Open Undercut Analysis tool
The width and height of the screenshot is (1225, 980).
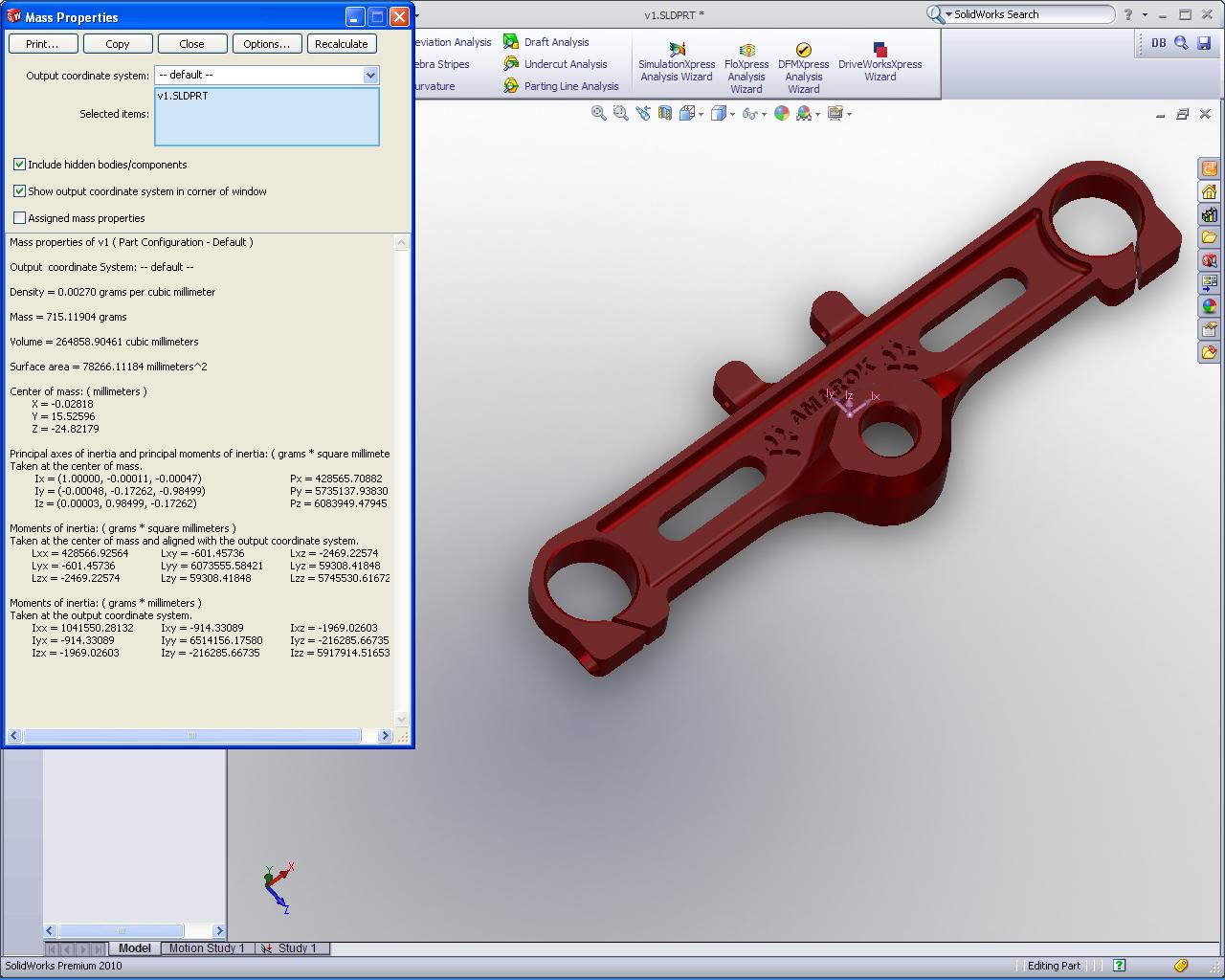pos(555,64)
